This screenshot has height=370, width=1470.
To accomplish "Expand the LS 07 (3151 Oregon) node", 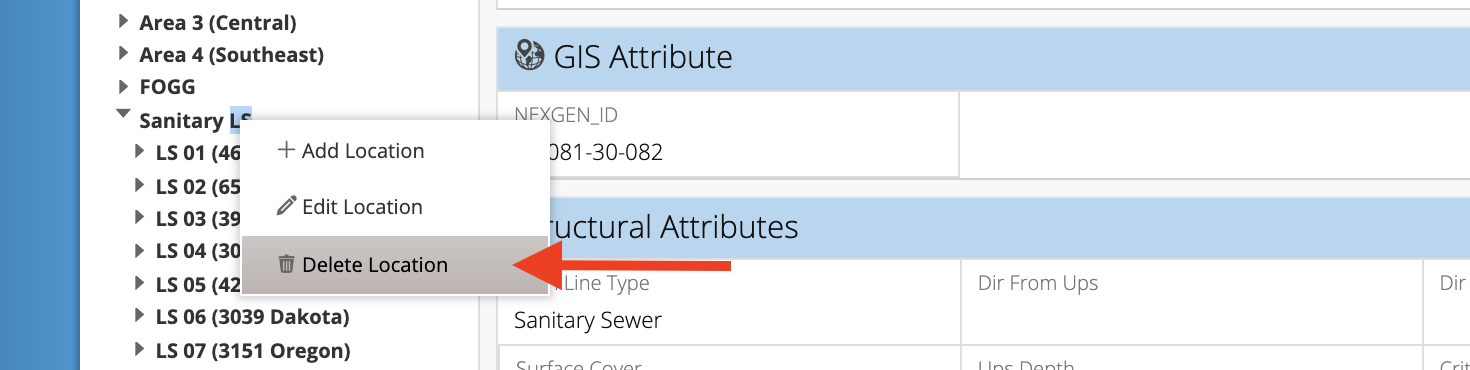I will (x=139, y=349).
